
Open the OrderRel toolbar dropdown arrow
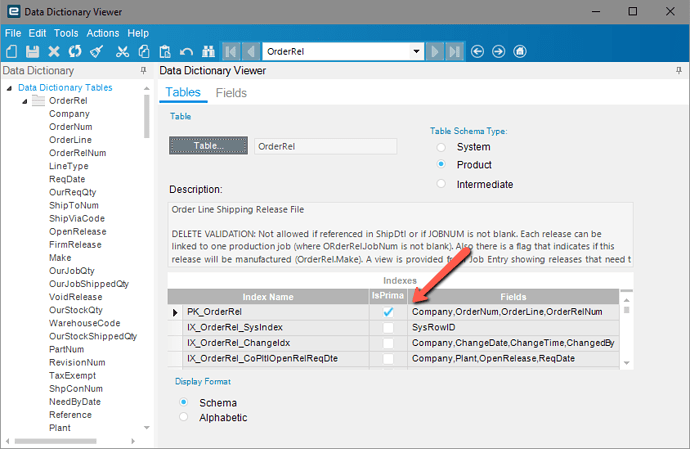click(x=416, y=52)
